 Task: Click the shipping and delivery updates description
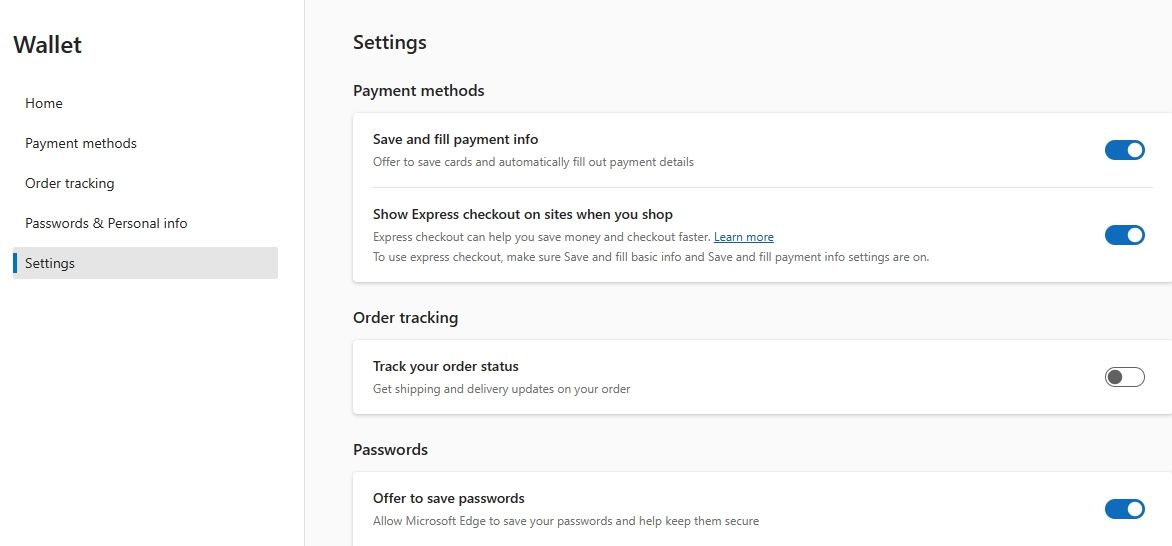501,389
